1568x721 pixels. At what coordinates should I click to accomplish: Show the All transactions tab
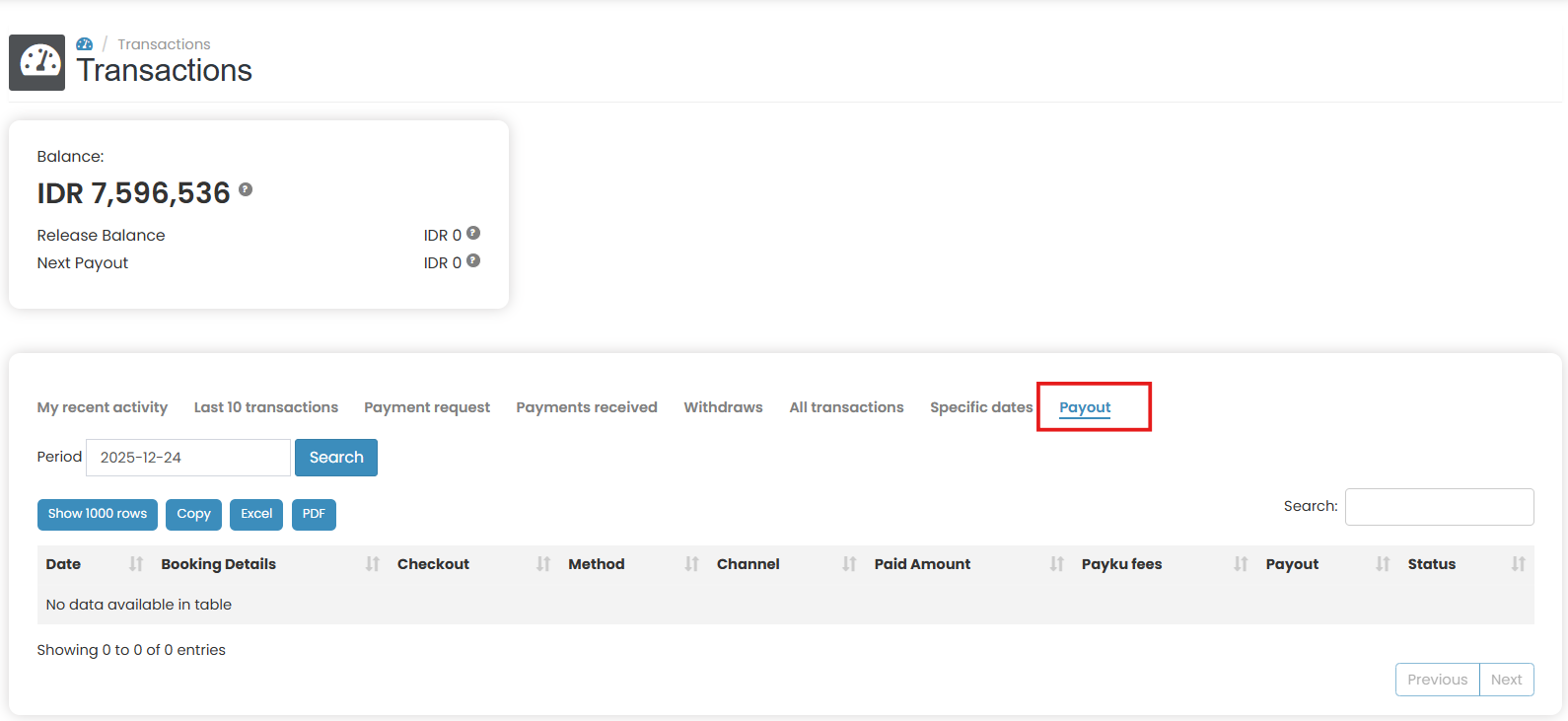[847, 407]
